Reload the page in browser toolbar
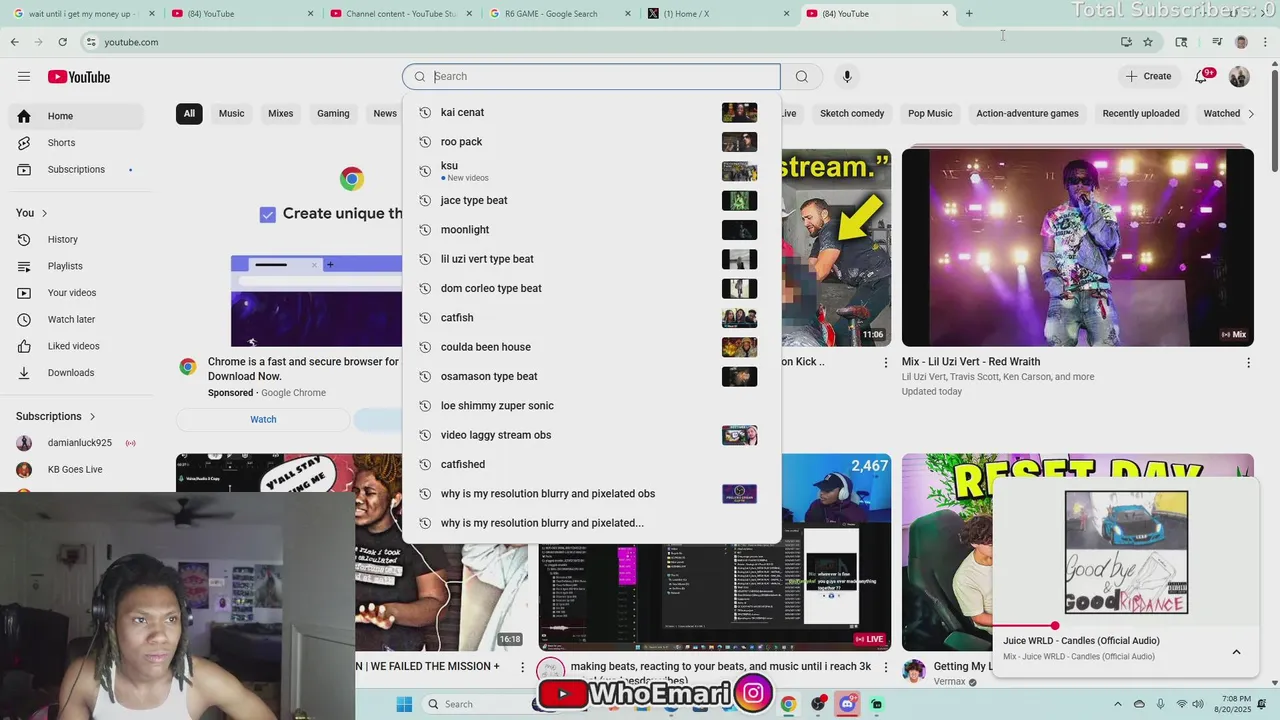This screenshot has height=720, width=1280. (62, 42)
